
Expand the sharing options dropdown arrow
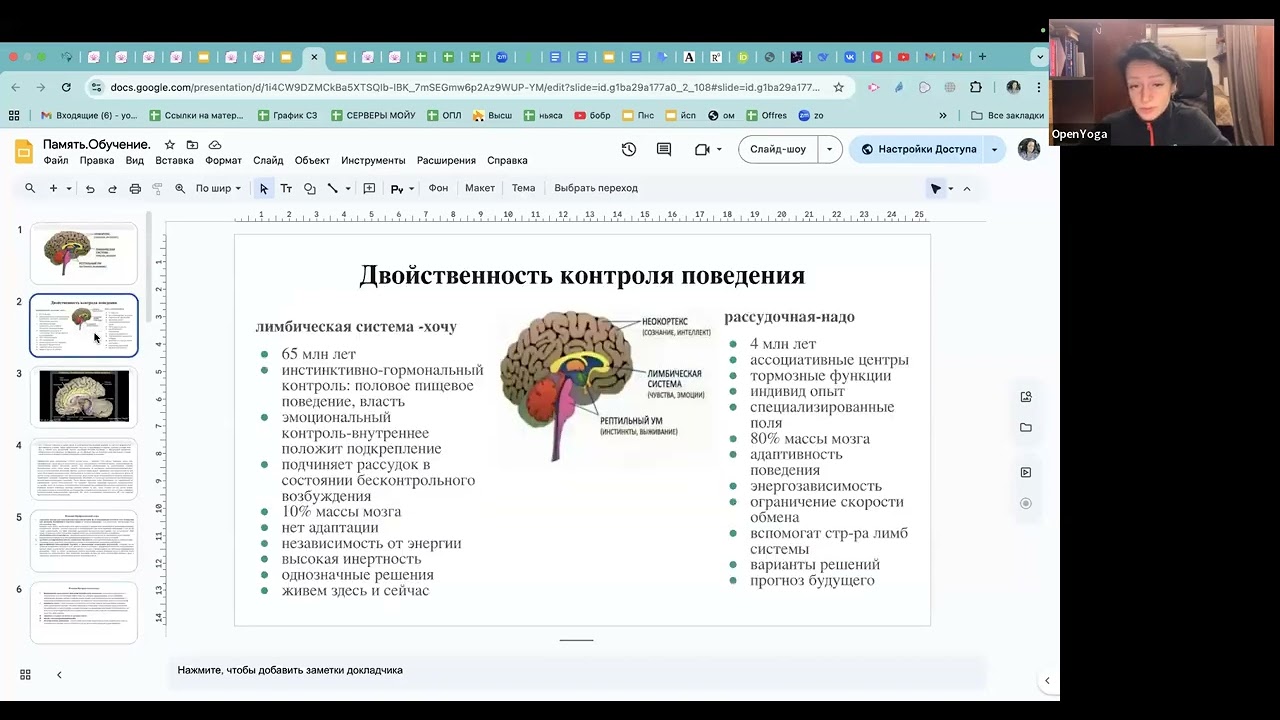click(x=994, y=149)
